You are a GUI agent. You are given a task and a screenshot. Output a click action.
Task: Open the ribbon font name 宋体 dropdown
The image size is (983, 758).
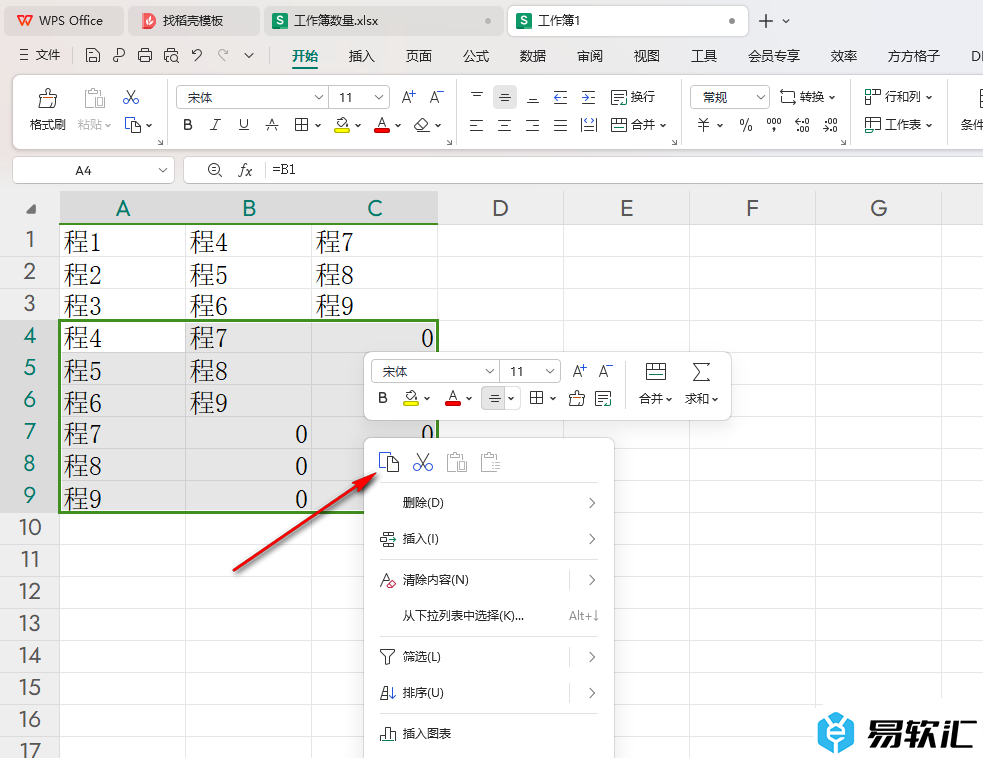tap(318, 97)
